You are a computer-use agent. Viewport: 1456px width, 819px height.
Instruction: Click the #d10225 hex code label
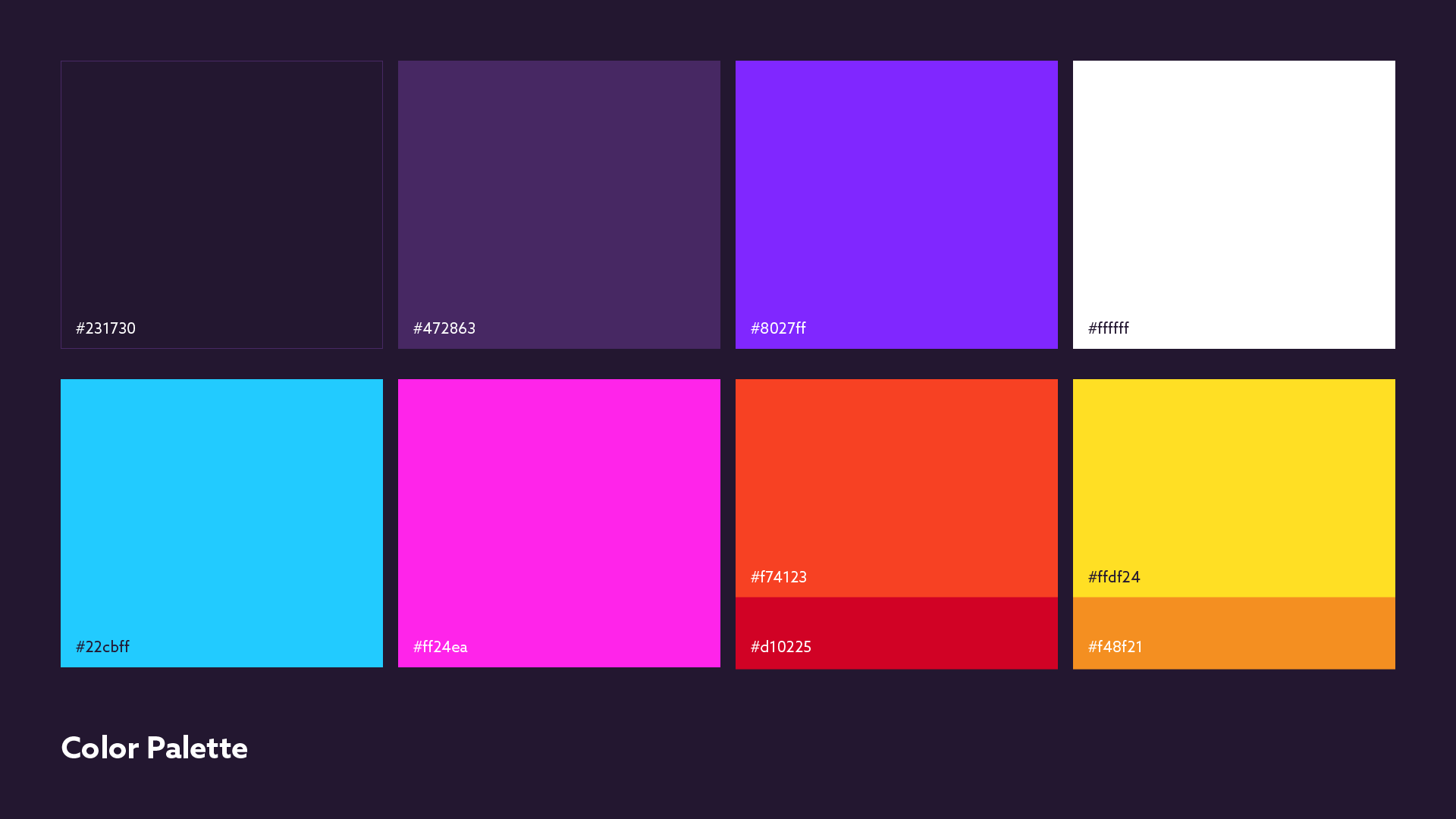point(781,647)
